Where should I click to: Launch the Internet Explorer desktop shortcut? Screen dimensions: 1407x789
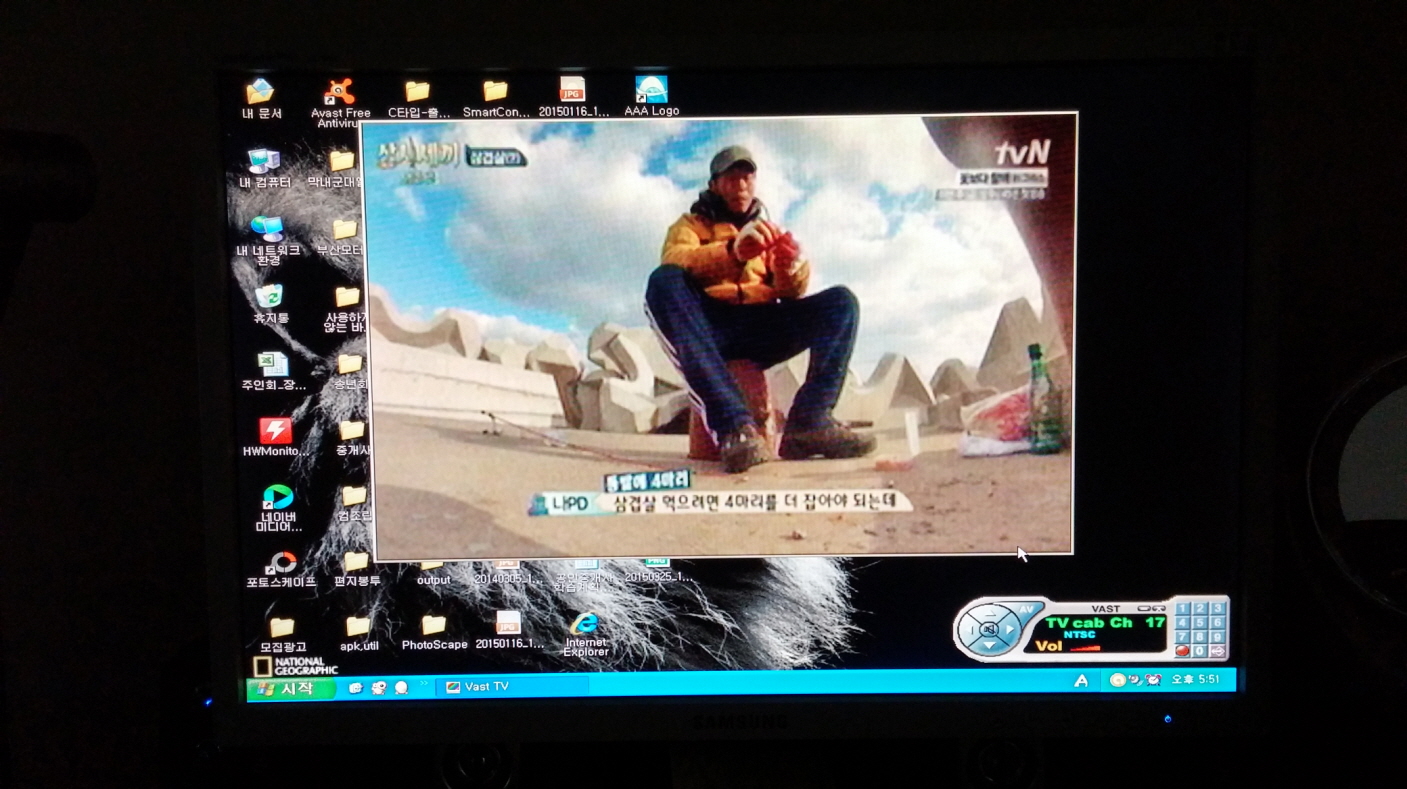(585, 636)
